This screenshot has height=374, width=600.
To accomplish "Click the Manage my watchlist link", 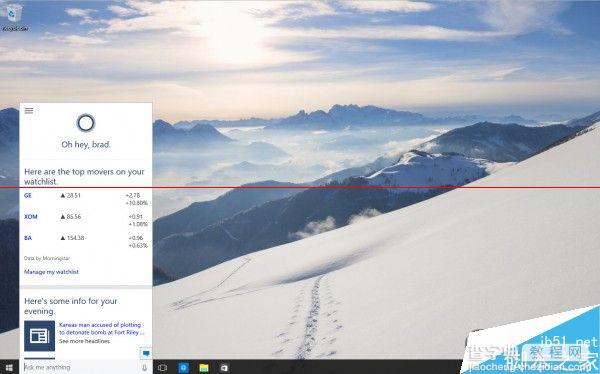I will pyautogui.click(x=51, y=272).
